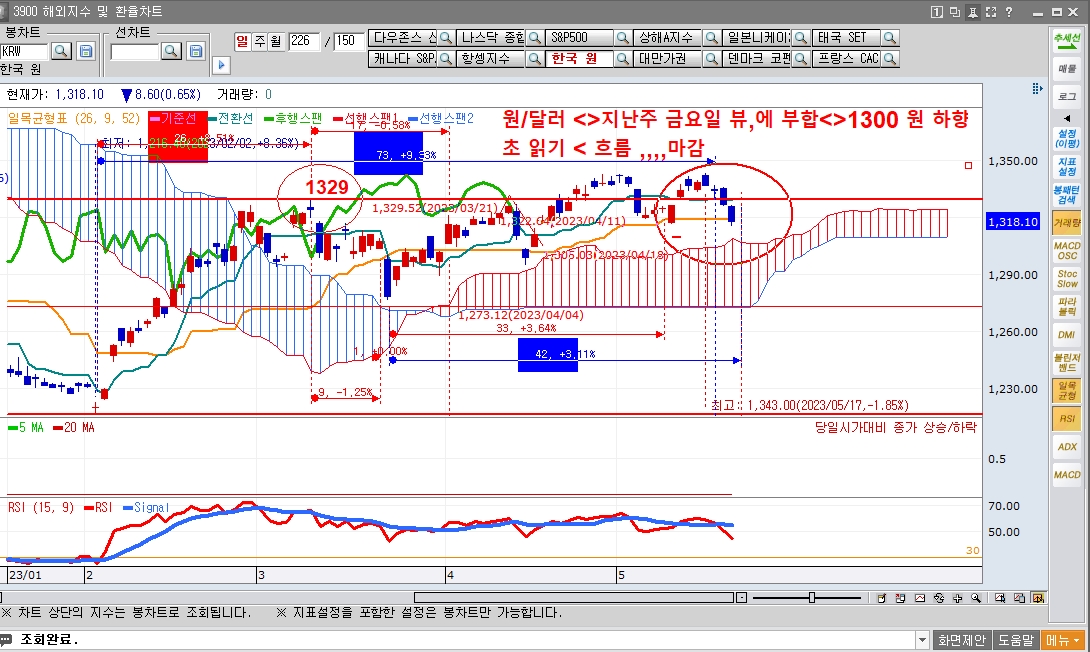Toggle the 파라볼릭 indicator
This screenshot has height=652, width=1090.
coord(1067,307)
